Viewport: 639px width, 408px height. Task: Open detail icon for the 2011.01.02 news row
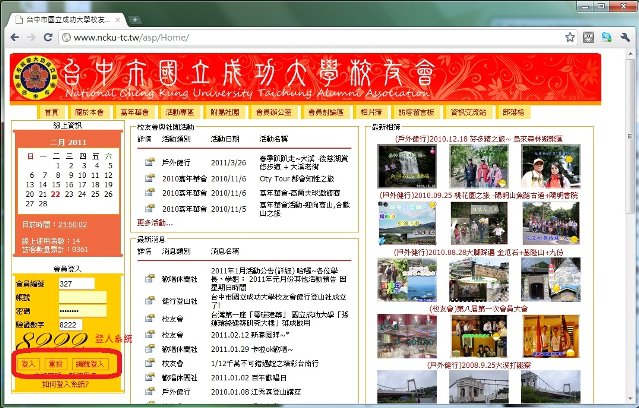[x=150, y=377]
